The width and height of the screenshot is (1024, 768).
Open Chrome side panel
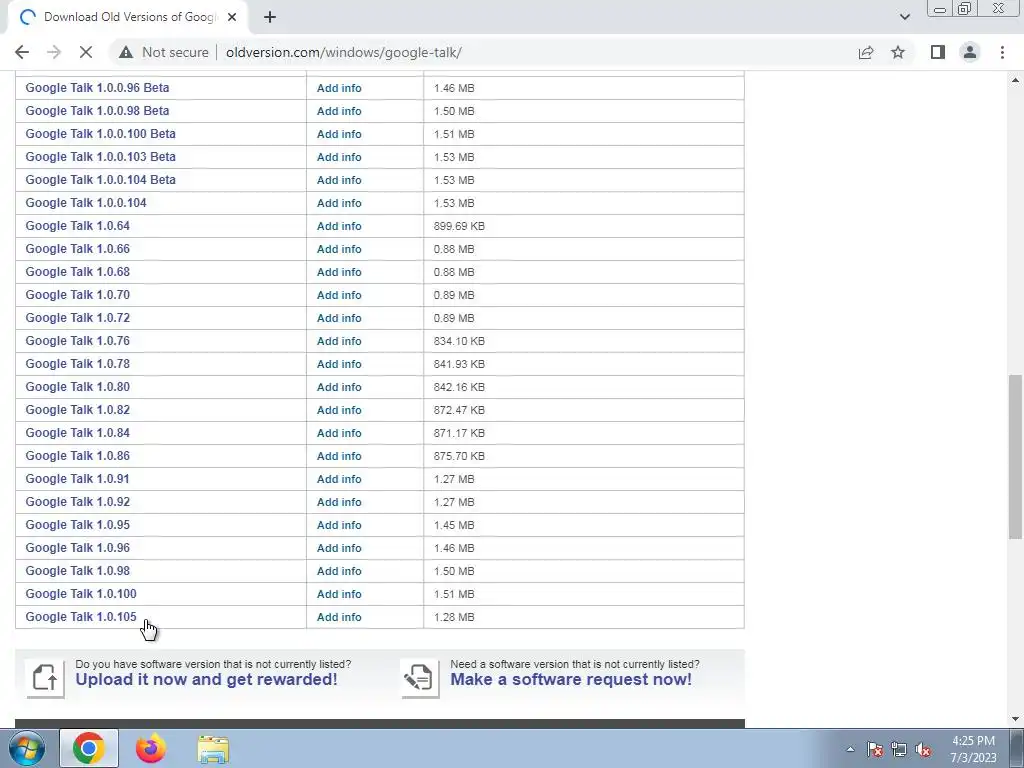tap(938, 52)
